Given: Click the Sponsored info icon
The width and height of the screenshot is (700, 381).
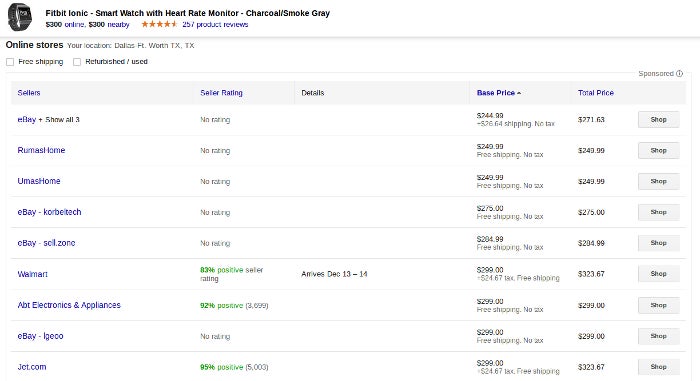Looking at the screenshot, I should 679,74.
